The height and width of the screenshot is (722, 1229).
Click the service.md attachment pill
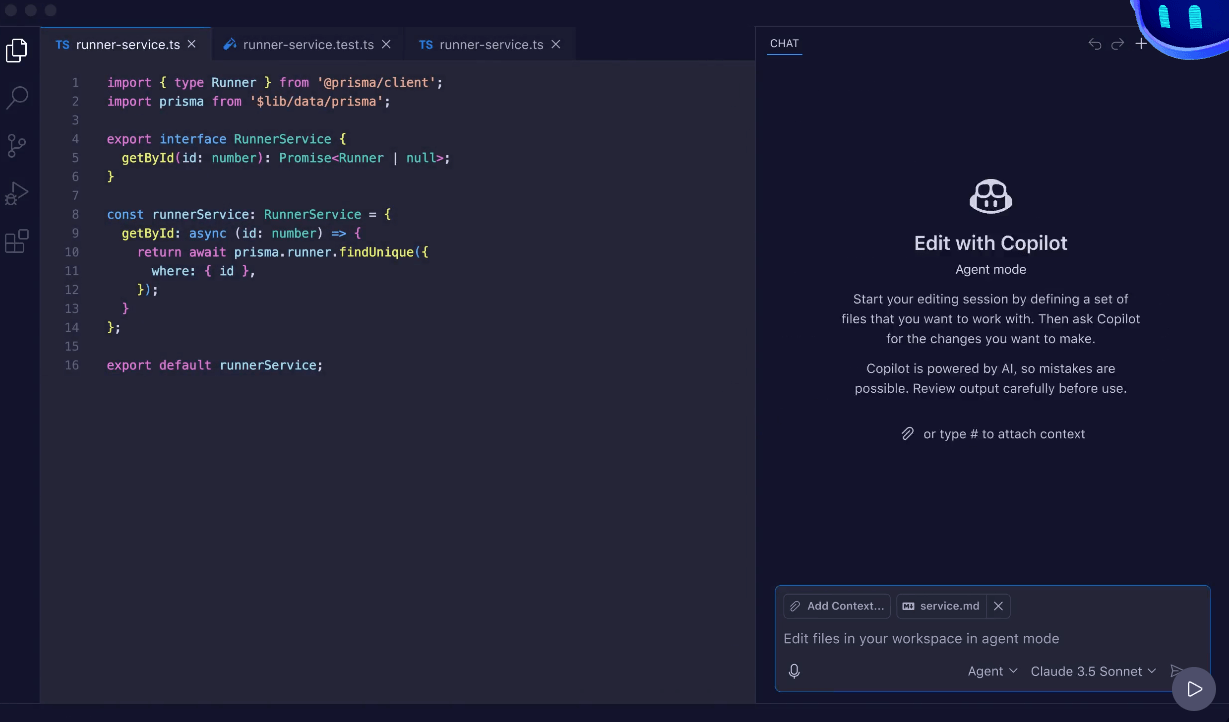(946, 606)
